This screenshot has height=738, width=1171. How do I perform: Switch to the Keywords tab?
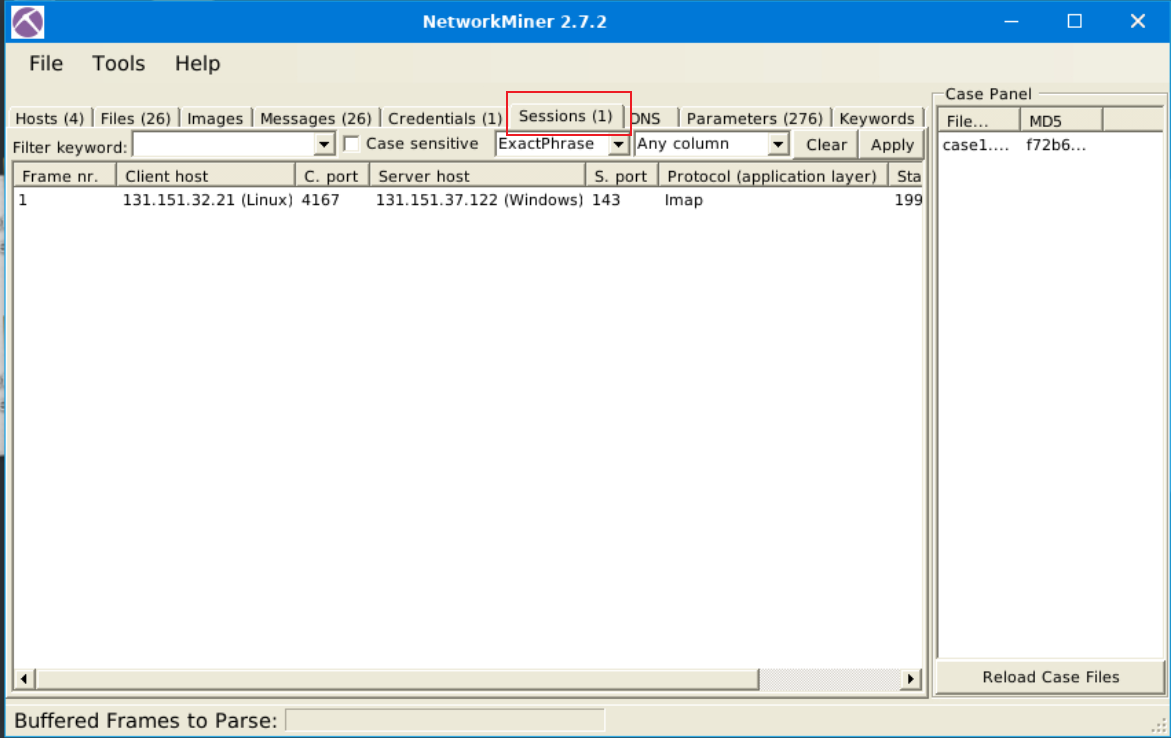(x=877, y=118)
